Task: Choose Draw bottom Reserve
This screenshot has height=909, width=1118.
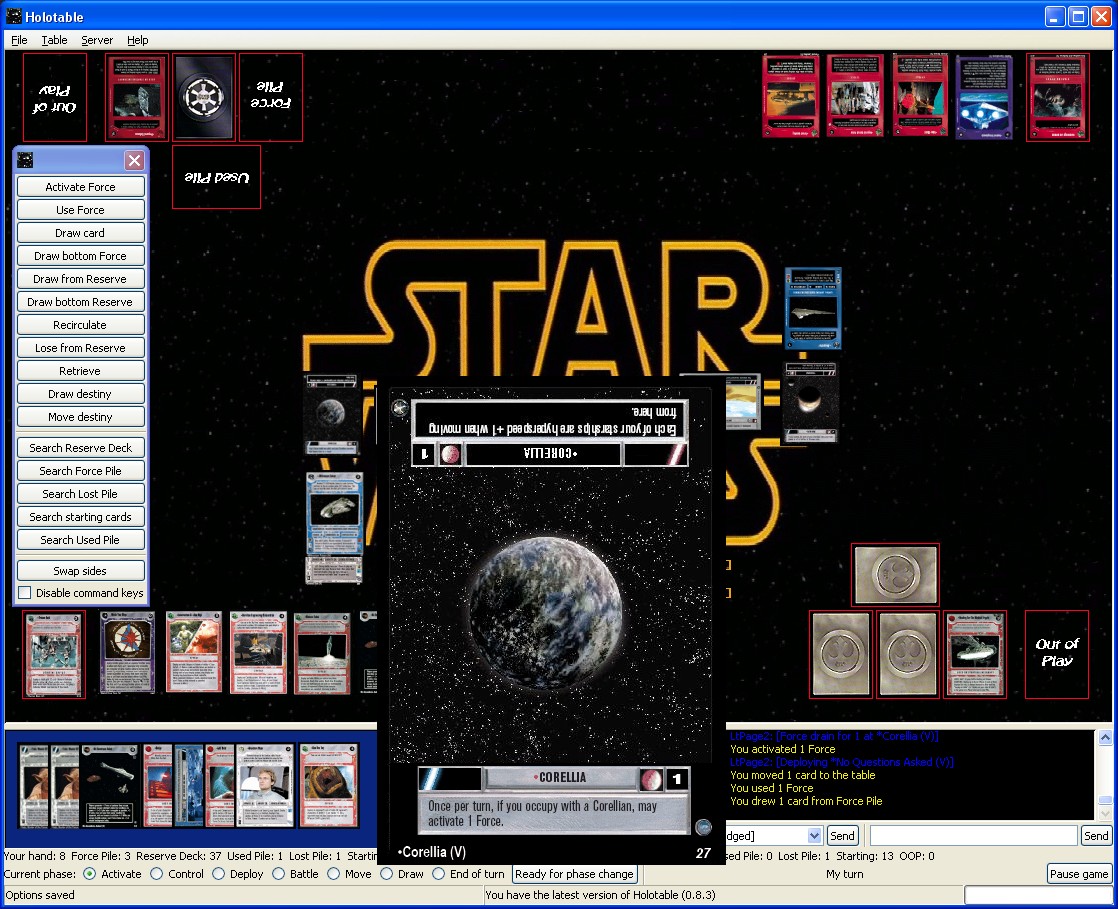Action: (81, 302)
